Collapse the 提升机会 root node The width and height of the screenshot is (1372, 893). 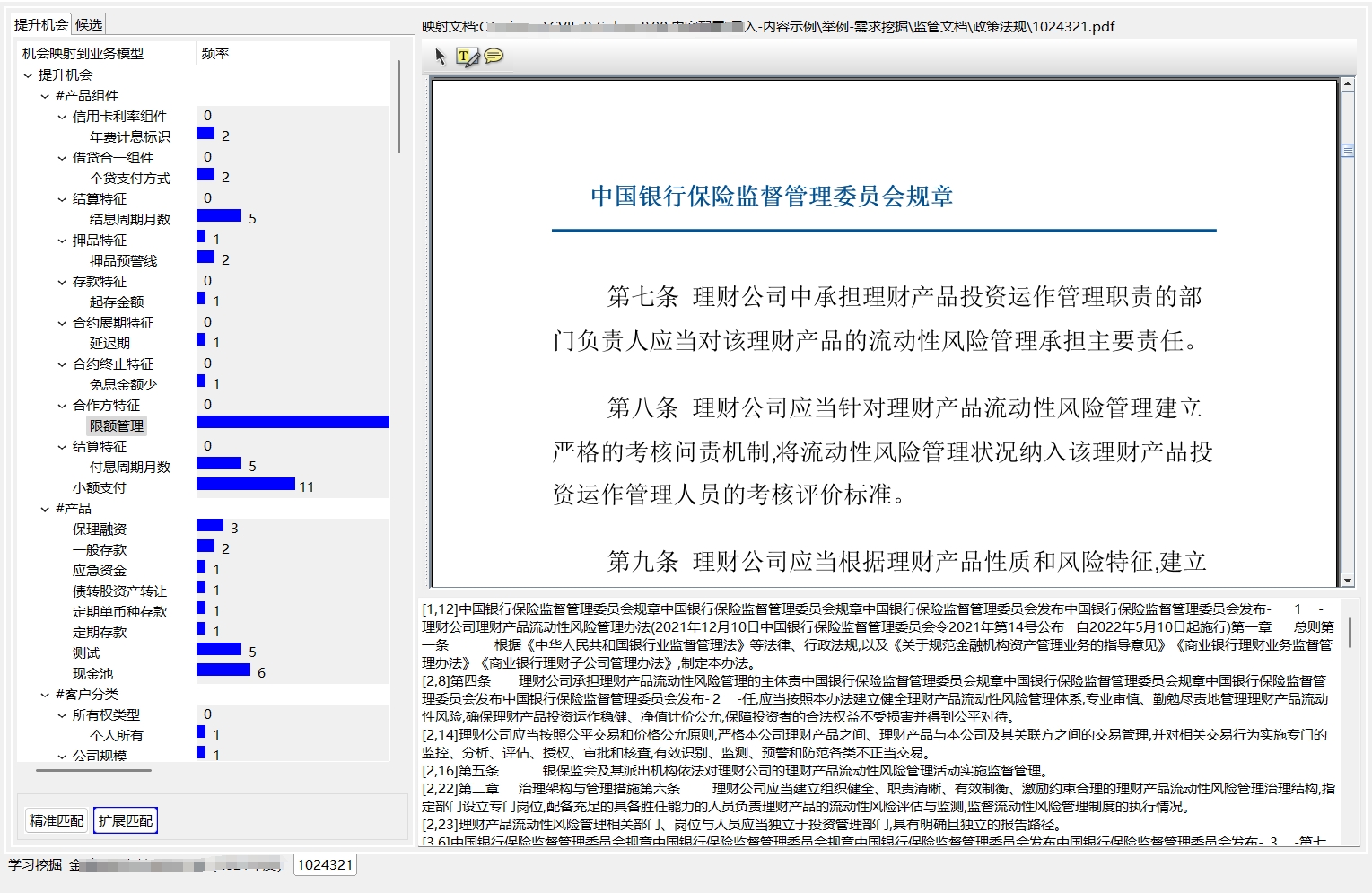[28, 75]
